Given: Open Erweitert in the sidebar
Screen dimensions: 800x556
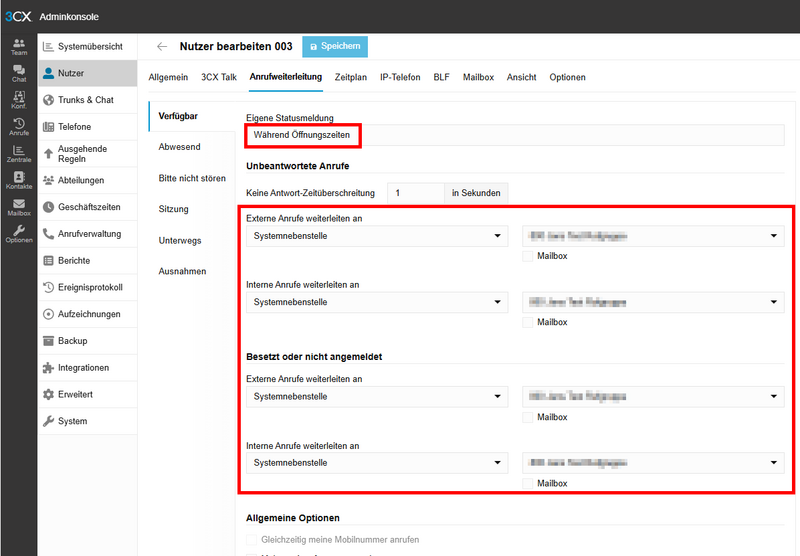Looking at the screenshot, I should (x=87, y=394).
